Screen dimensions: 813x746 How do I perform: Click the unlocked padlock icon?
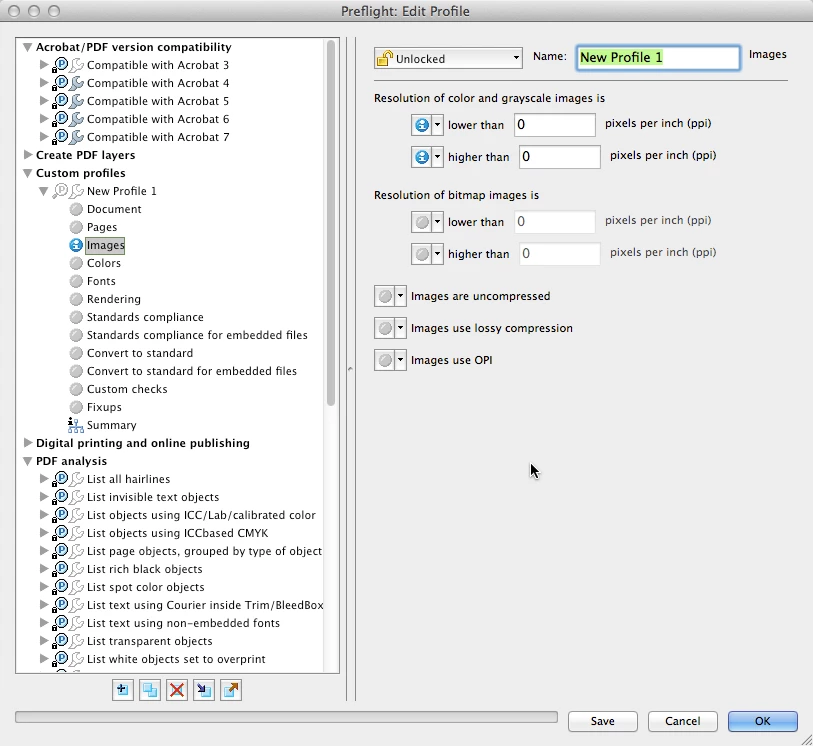pos(384,58)
